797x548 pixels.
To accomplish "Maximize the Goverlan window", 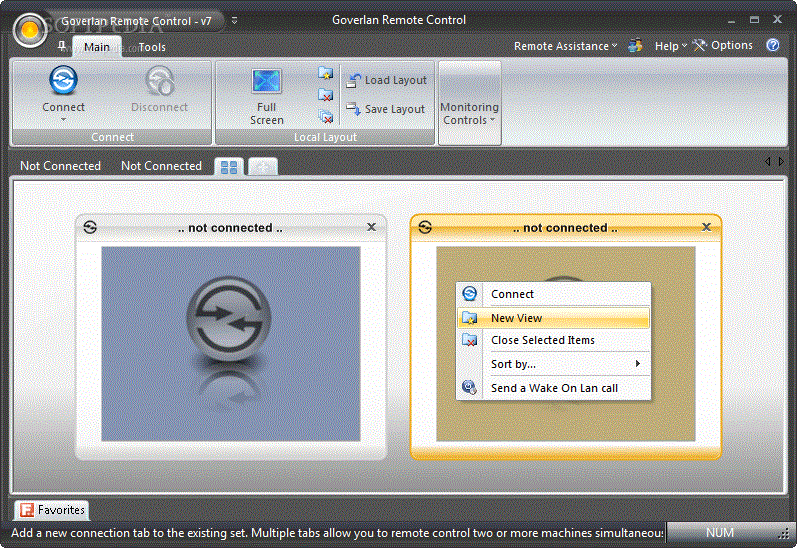I will point(755,20).
